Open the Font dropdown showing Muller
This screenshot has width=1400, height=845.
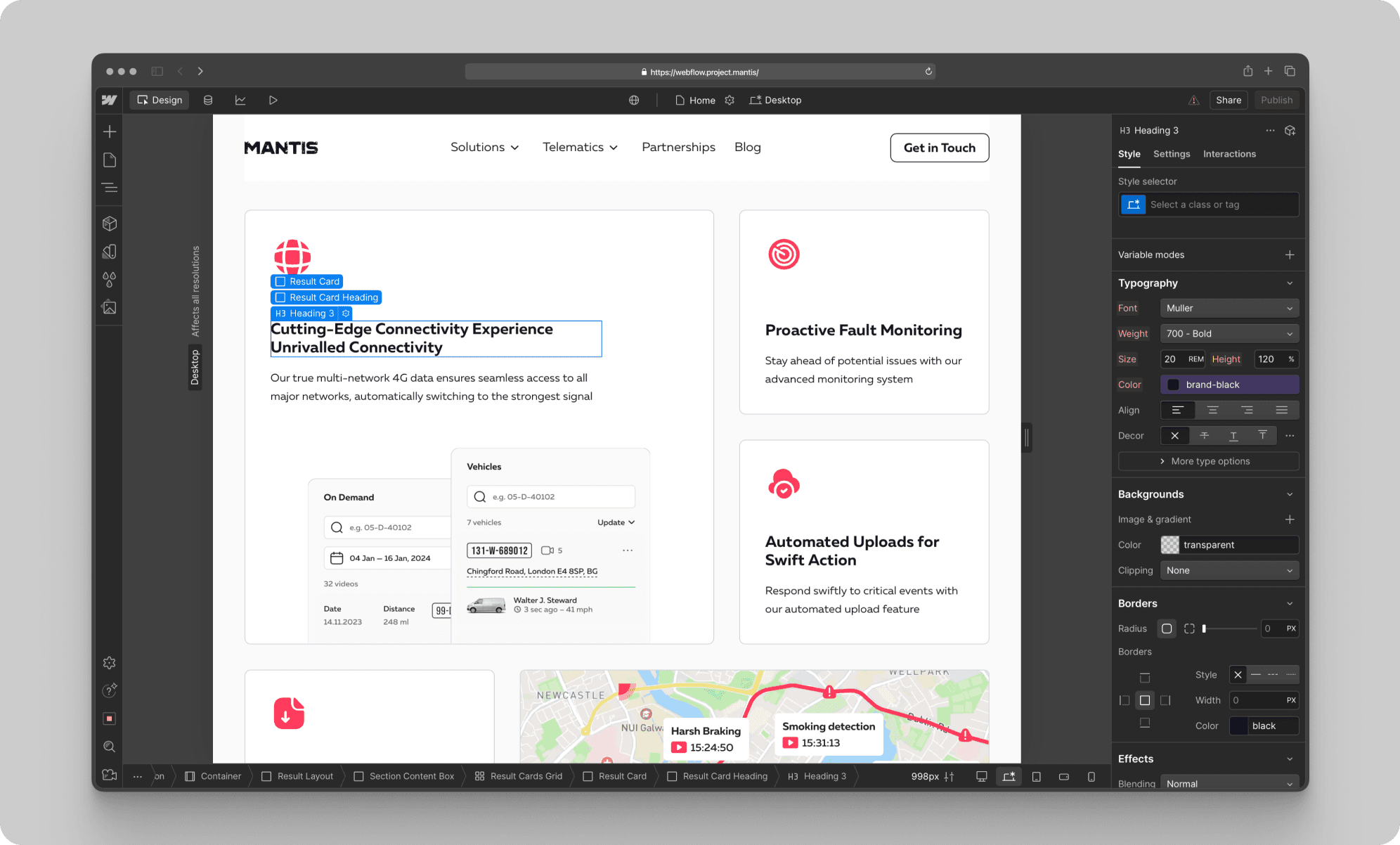1229,308
